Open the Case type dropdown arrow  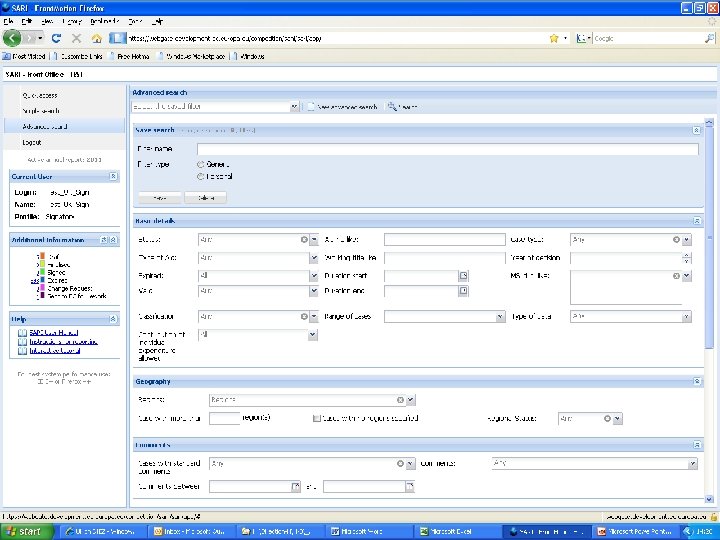(x=686, y=239)
